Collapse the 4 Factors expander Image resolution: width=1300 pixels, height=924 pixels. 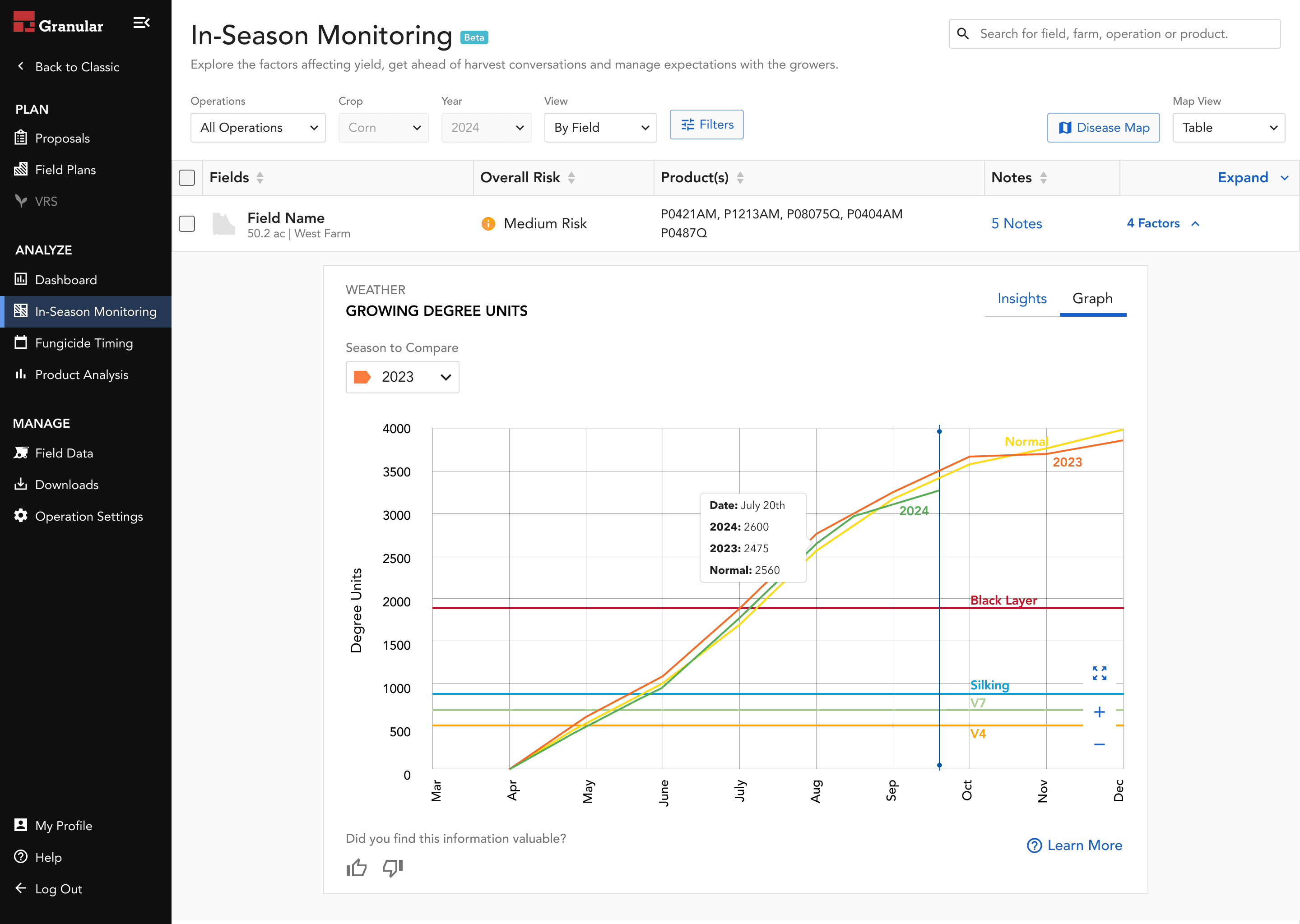click(1163, 224)
